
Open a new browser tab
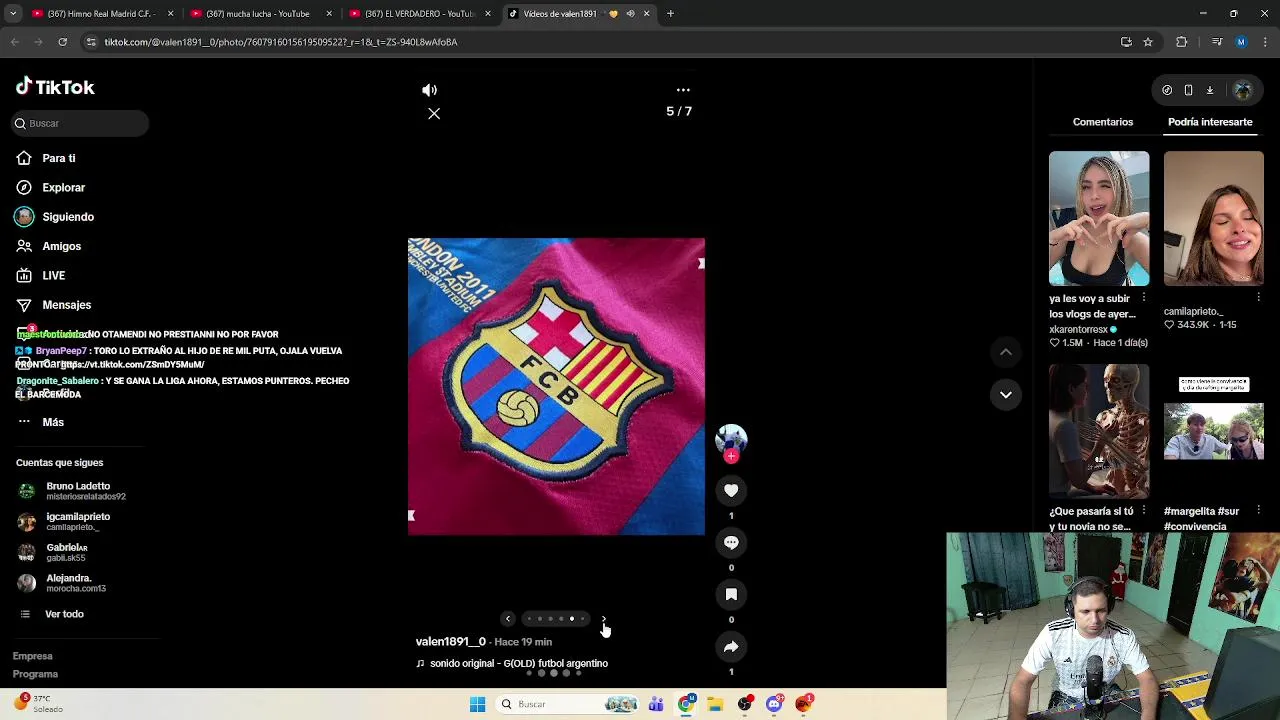coord(670,14)
